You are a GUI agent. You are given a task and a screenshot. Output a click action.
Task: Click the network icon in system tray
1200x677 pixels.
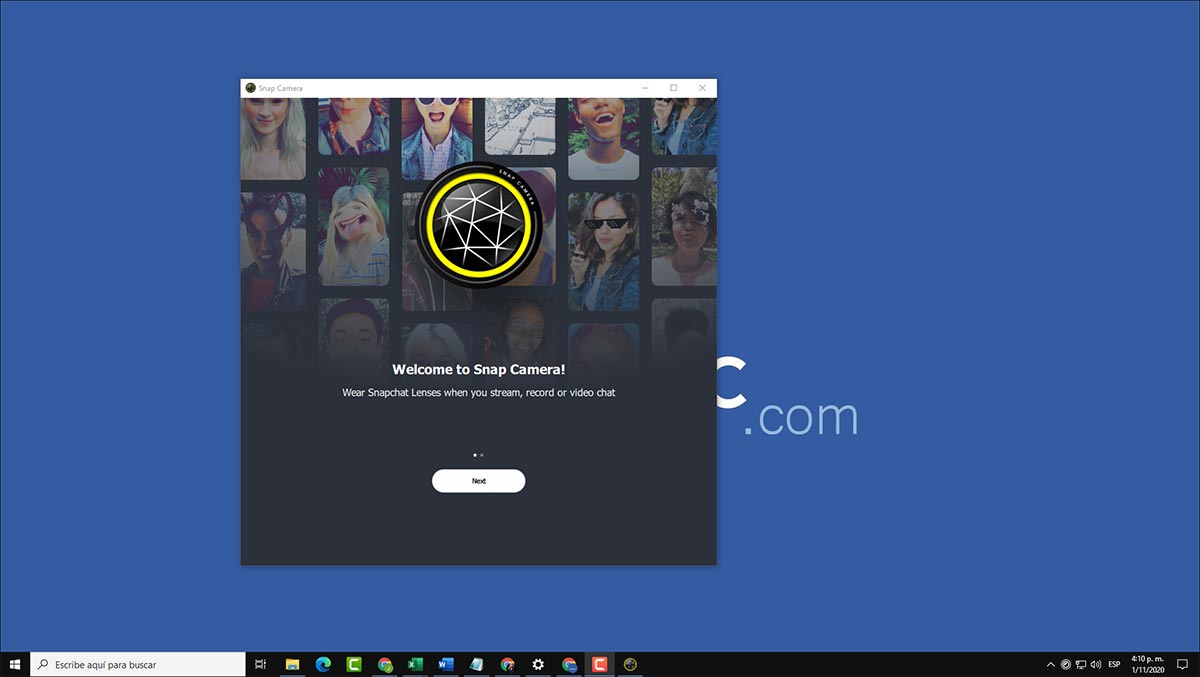(x=1081, y=664)
